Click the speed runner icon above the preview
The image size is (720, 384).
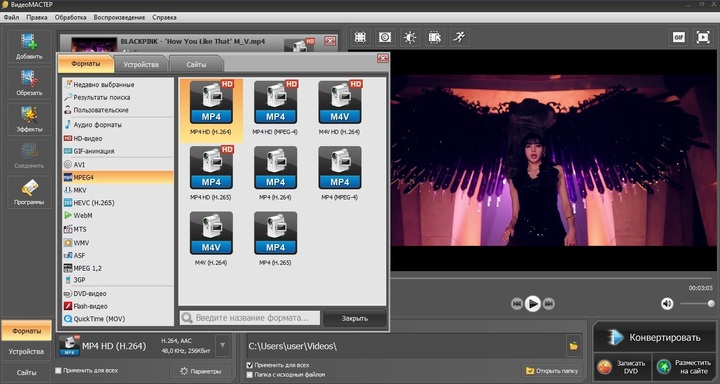[x=459, y=37]
